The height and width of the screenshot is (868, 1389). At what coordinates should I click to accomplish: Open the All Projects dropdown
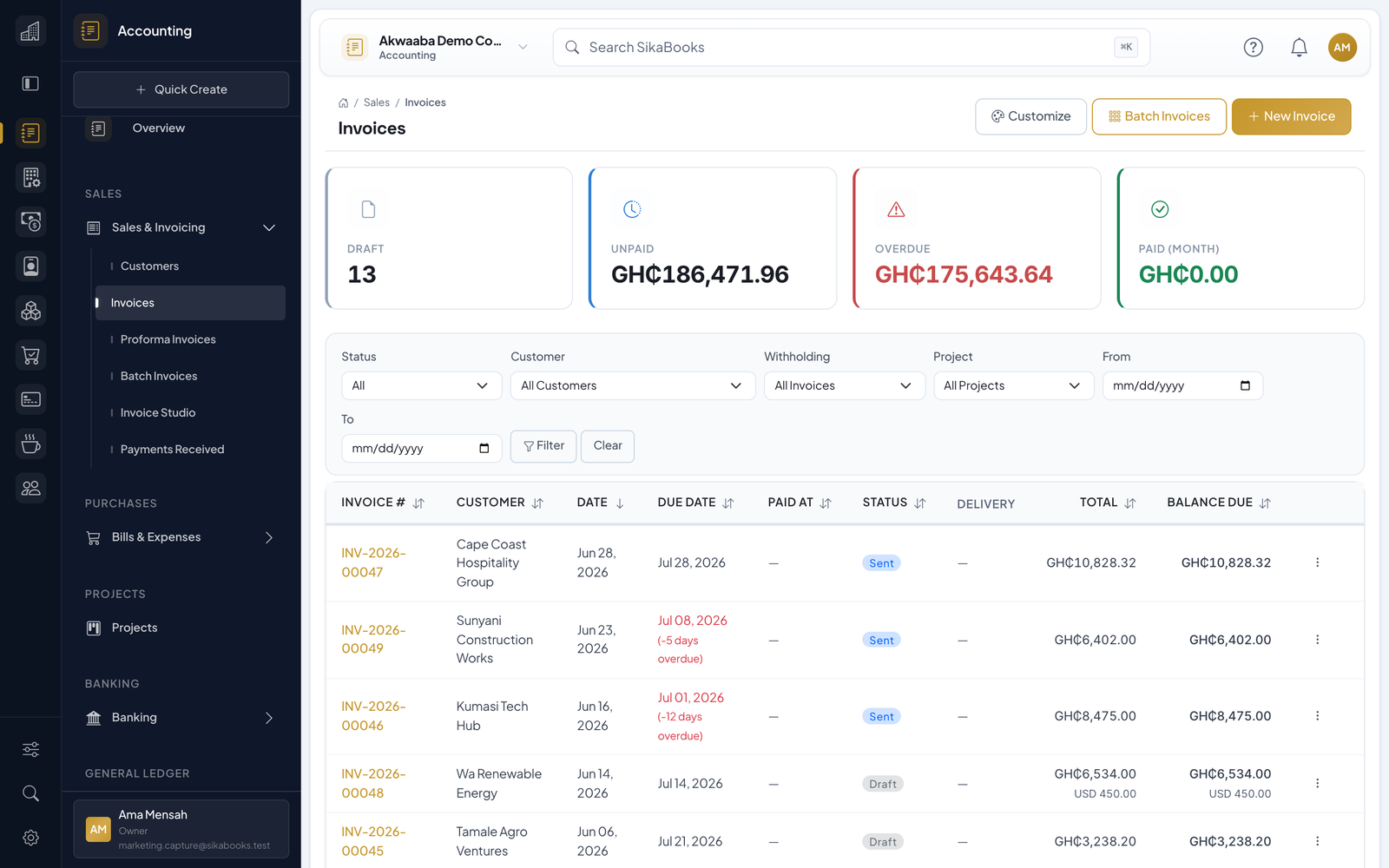click(x=1013, y=385)
